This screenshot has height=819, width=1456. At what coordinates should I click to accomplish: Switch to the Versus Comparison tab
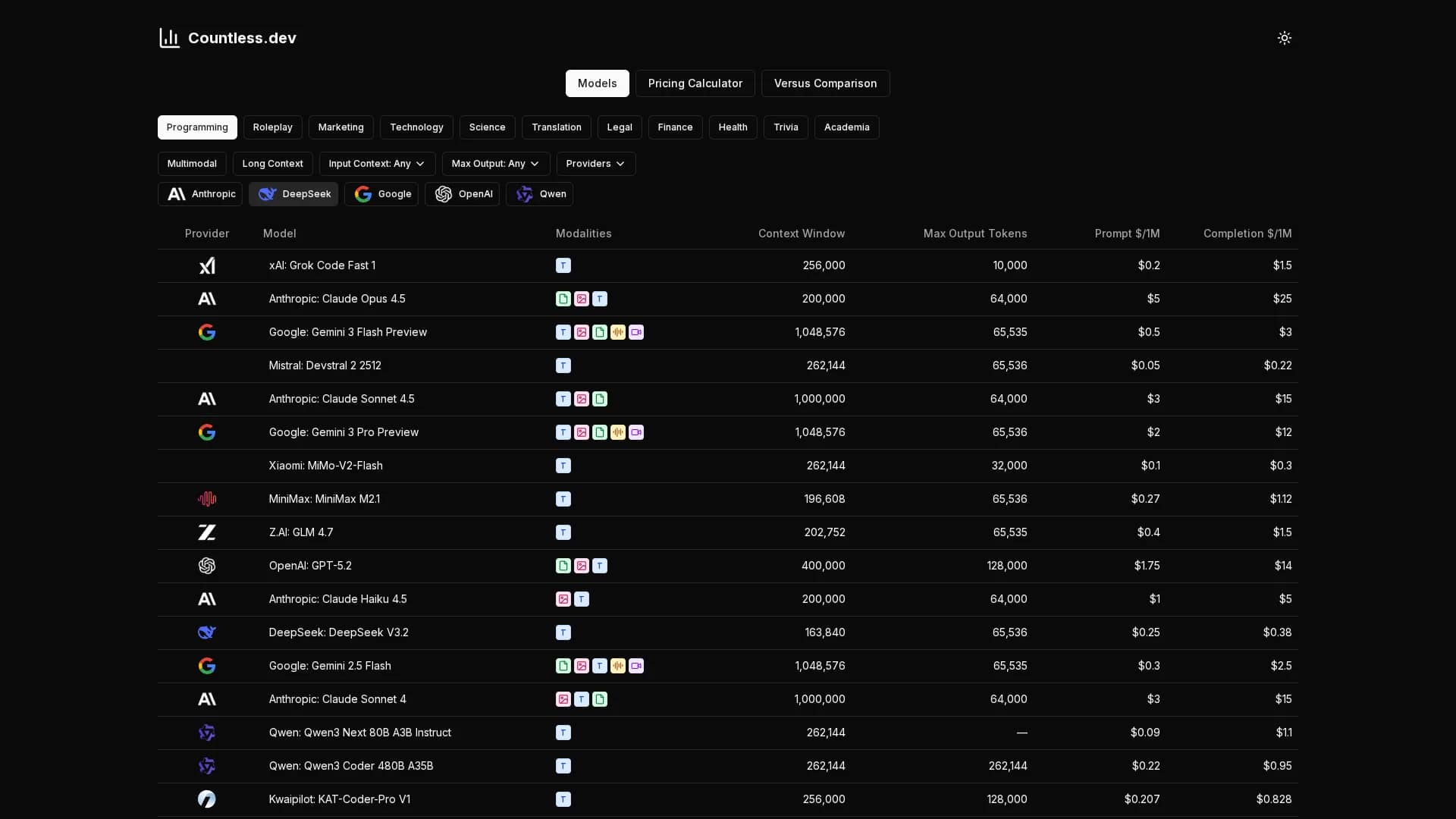(x=826, y=83)
